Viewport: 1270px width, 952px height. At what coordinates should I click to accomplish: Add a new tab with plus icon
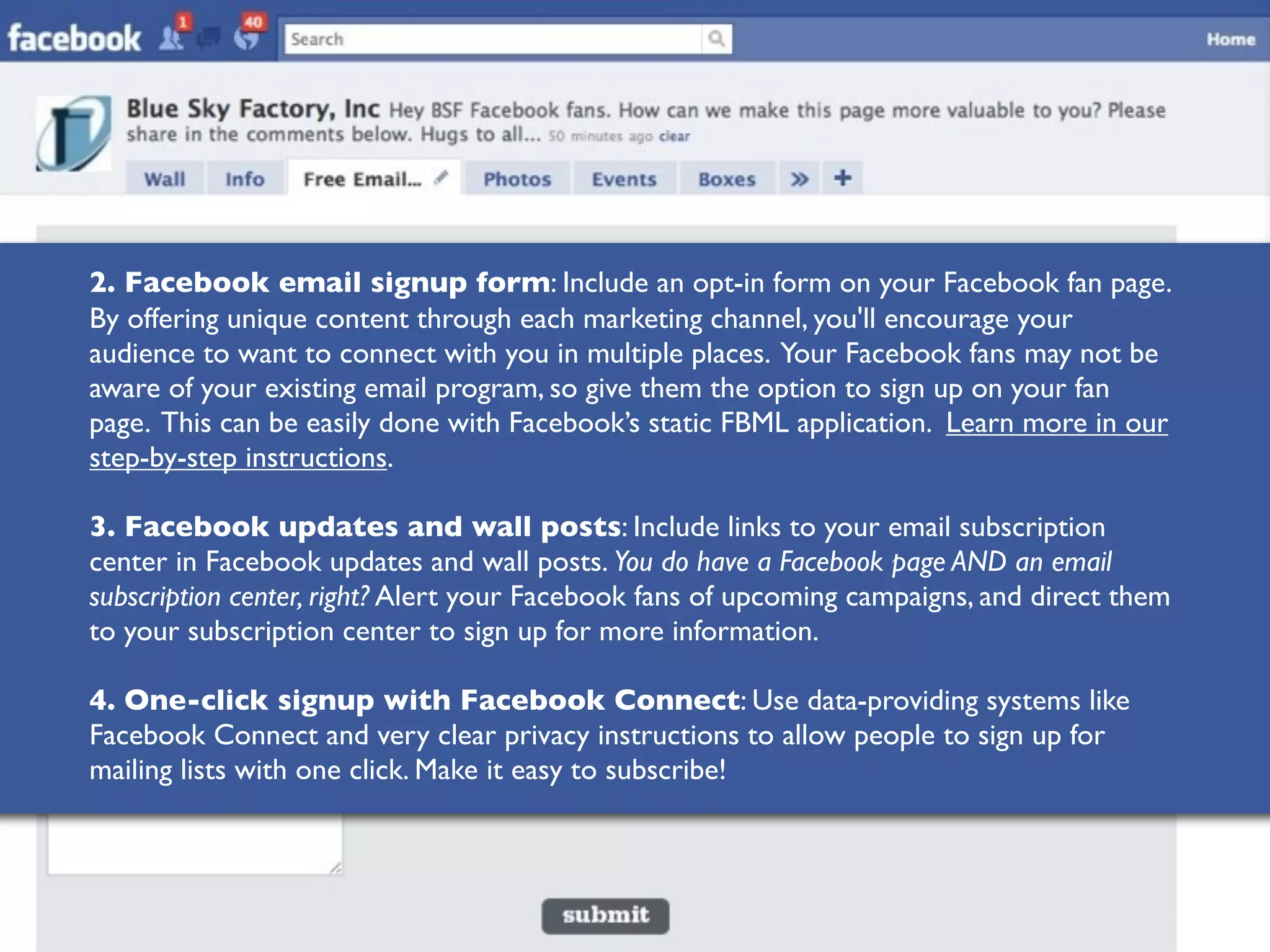point(842,178)
